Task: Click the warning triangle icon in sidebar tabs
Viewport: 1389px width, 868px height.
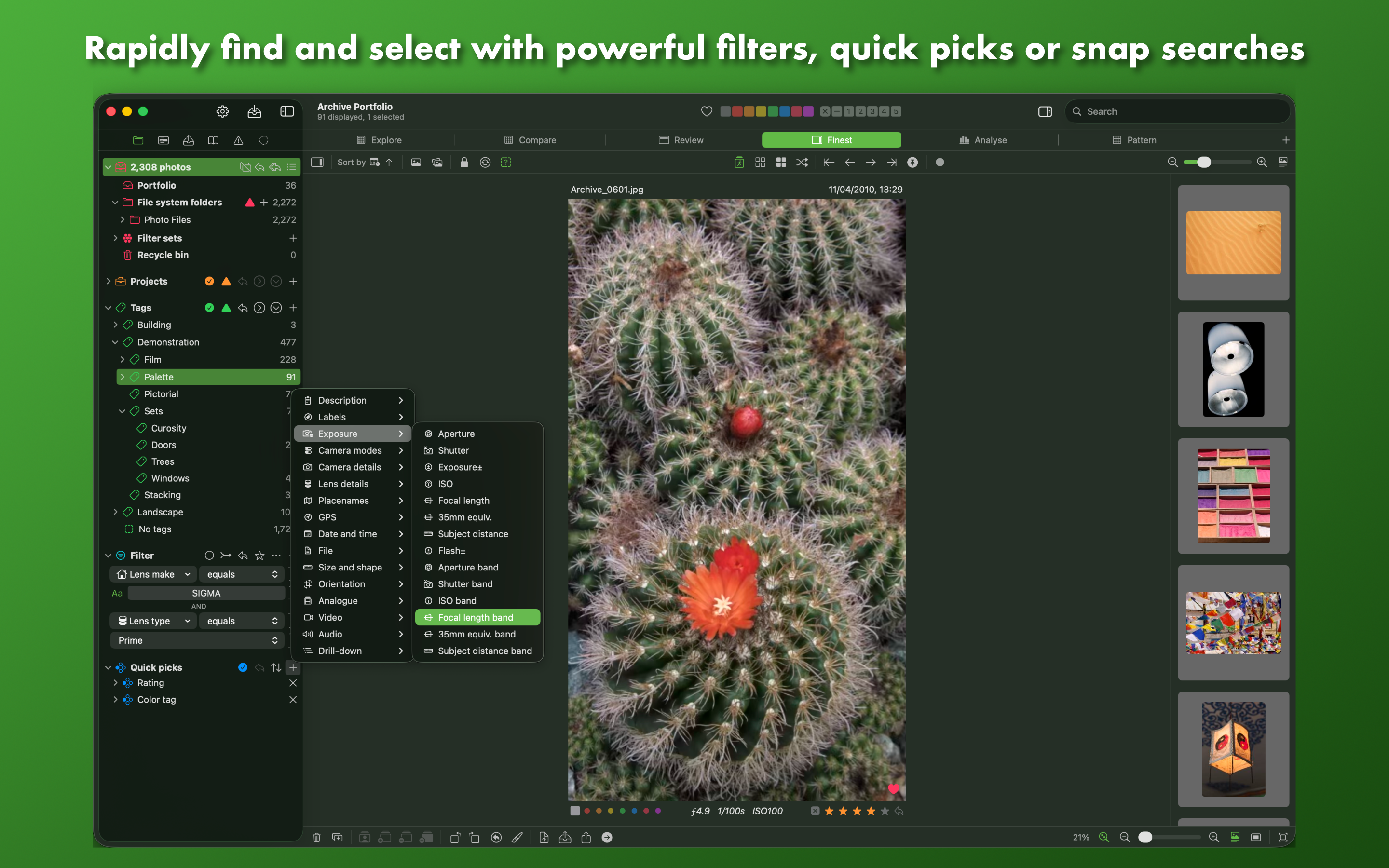Action: pyautogui.click(x=238, y=140)
